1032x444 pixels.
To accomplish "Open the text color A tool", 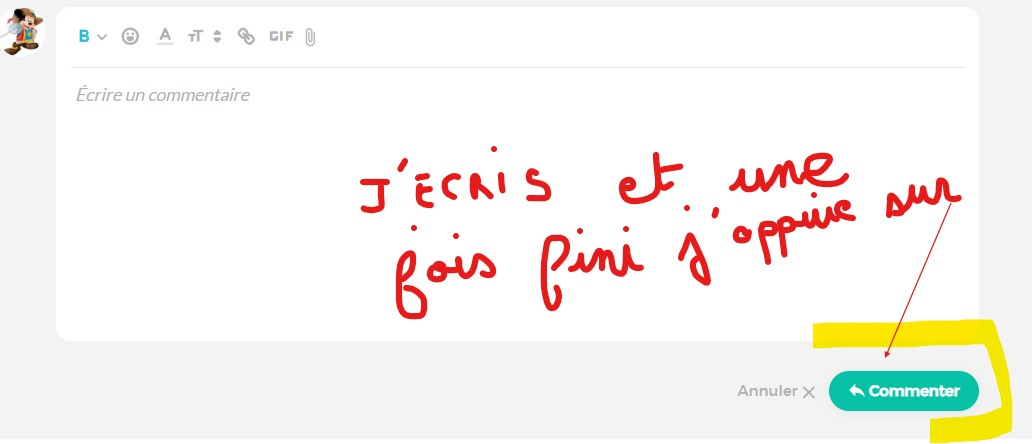I will point(165,34).
